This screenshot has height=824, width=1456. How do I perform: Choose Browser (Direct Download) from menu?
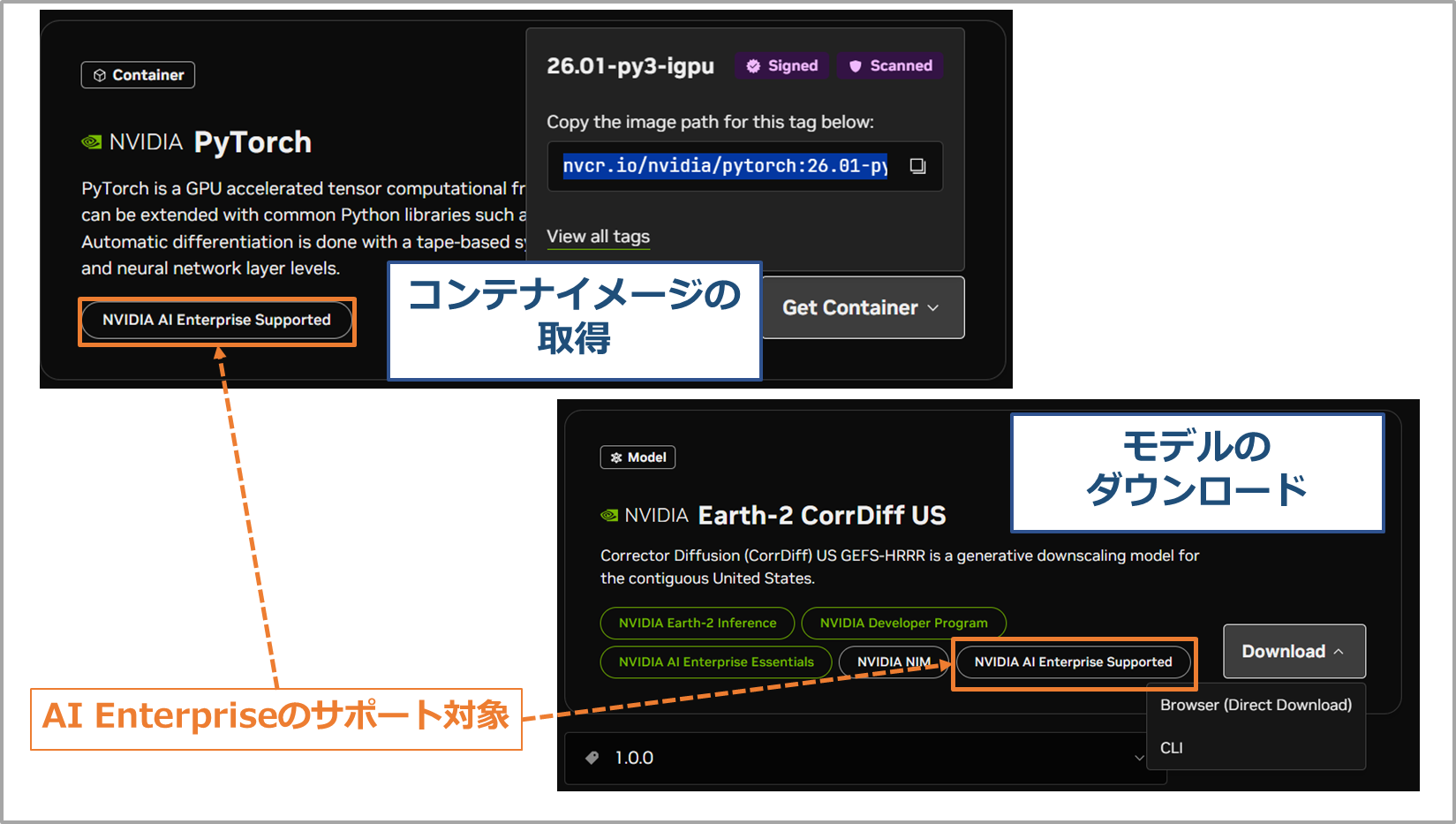[1255, 705]
